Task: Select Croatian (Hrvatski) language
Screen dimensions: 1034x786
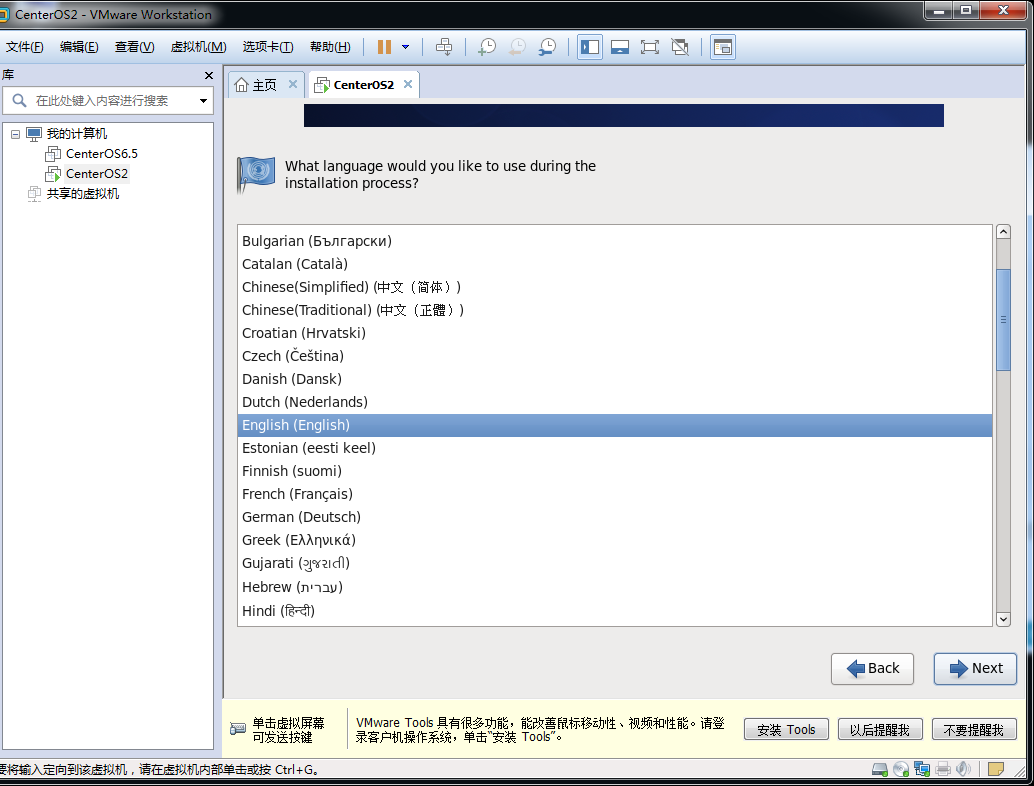Action: click(615, 333)
